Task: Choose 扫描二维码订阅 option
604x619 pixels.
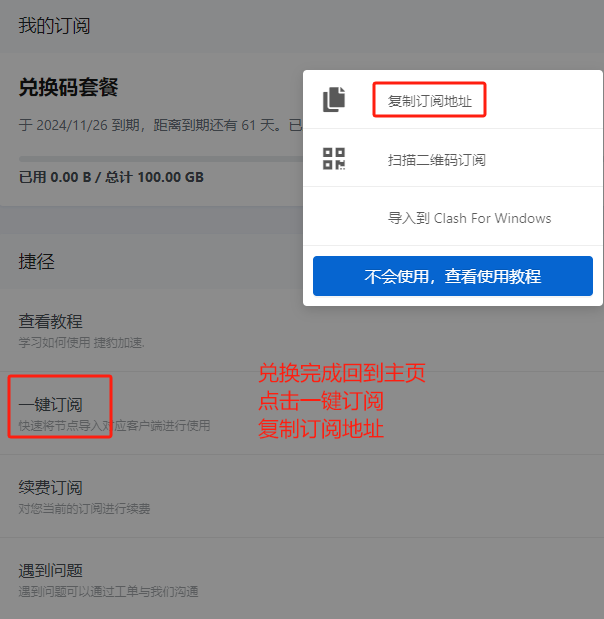Action: (437, 160)
